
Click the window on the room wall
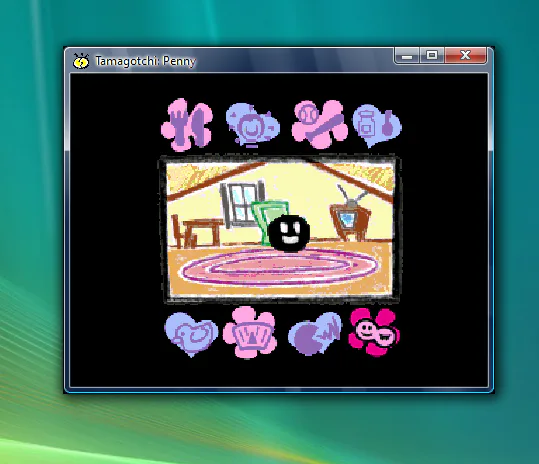tap(243, 203)
